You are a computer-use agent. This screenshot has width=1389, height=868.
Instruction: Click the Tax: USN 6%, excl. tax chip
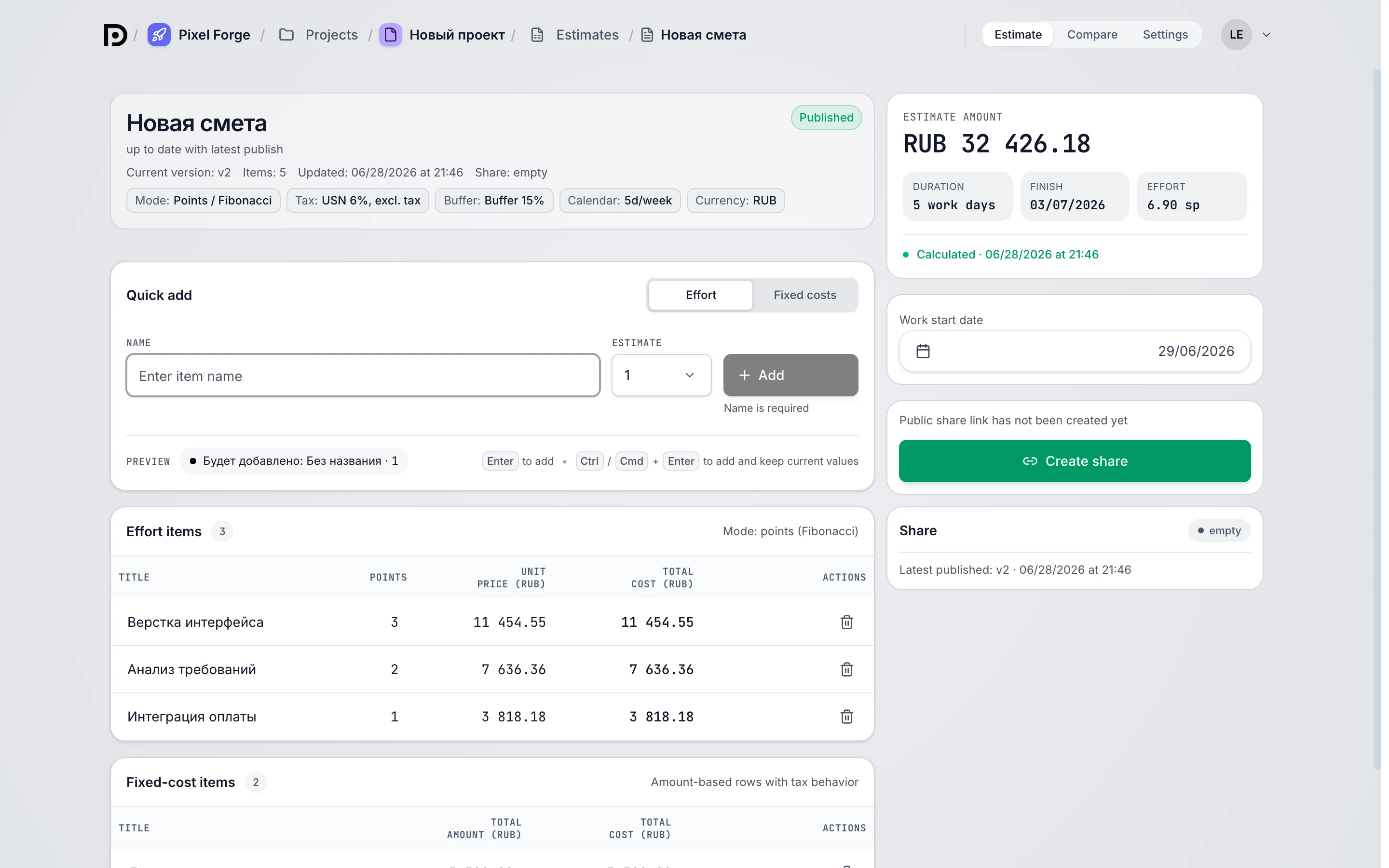[357, 201]
